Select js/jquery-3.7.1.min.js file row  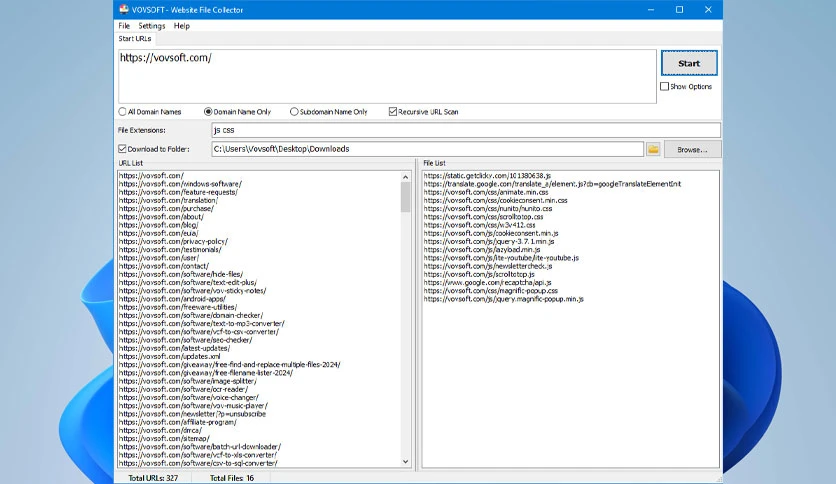pyautogui.click(x=489, y=241)
